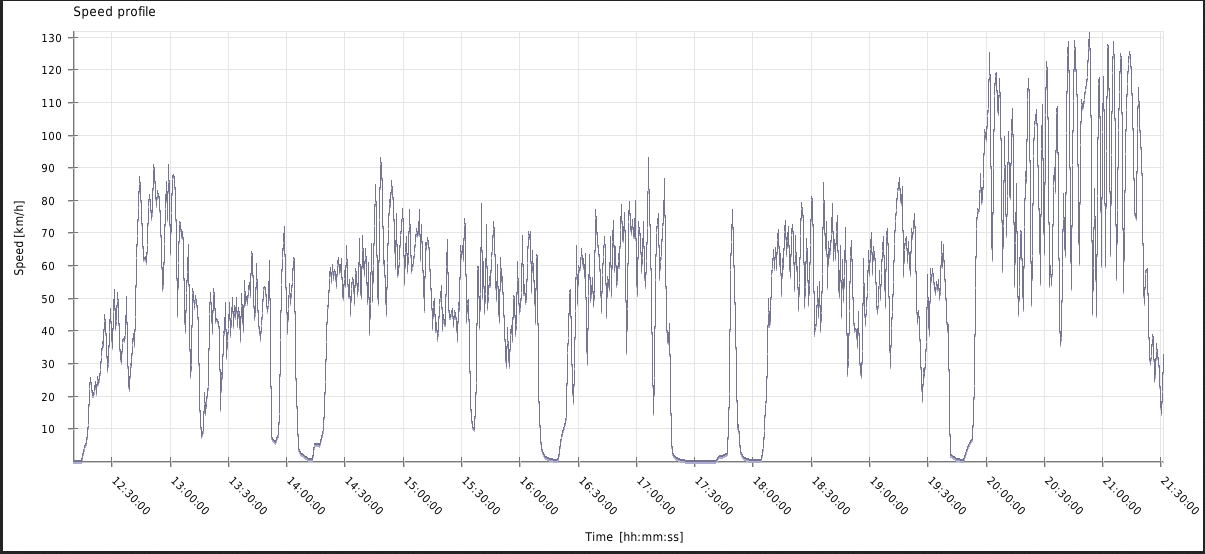Select the 13:00:00 time axis tick label

(188, 493)
